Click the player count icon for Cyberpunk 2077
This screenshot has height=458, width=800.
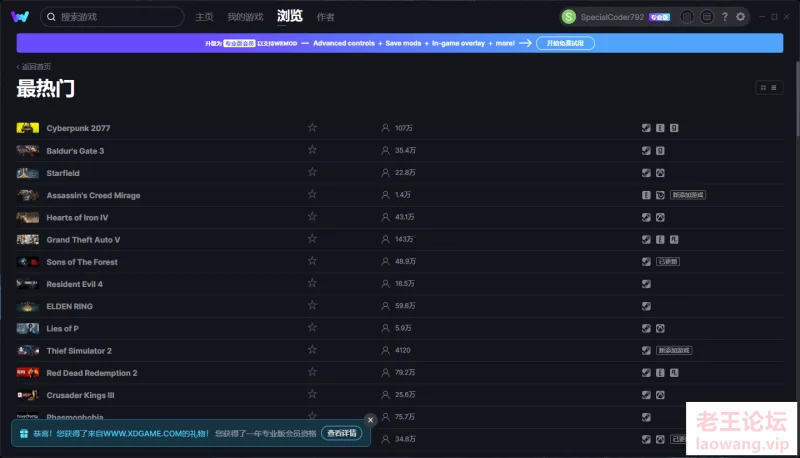pyautogui.click(x=385, y=128)
